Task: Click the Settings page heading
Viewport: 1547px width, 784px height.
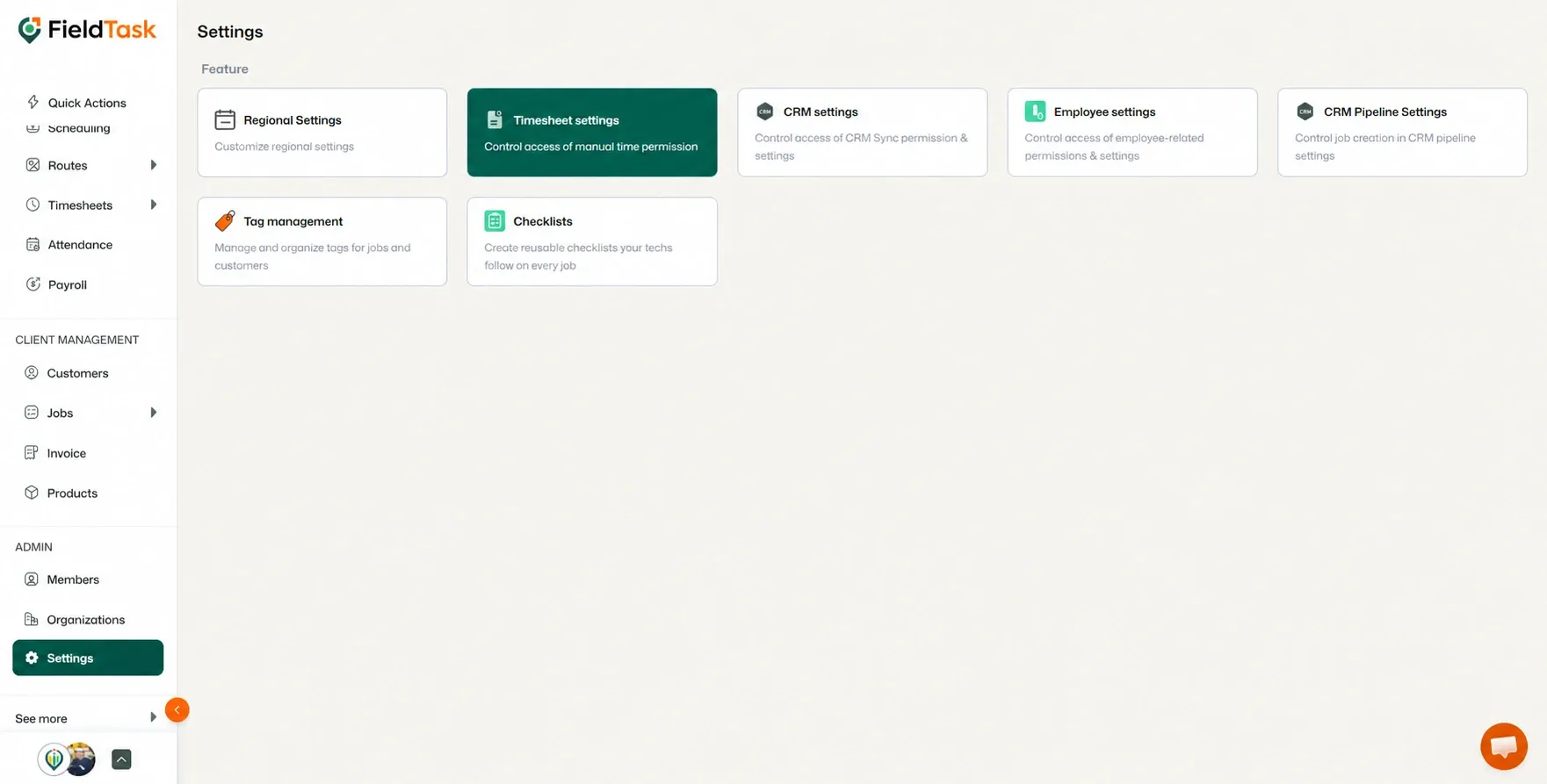Action: coord(230,32)
